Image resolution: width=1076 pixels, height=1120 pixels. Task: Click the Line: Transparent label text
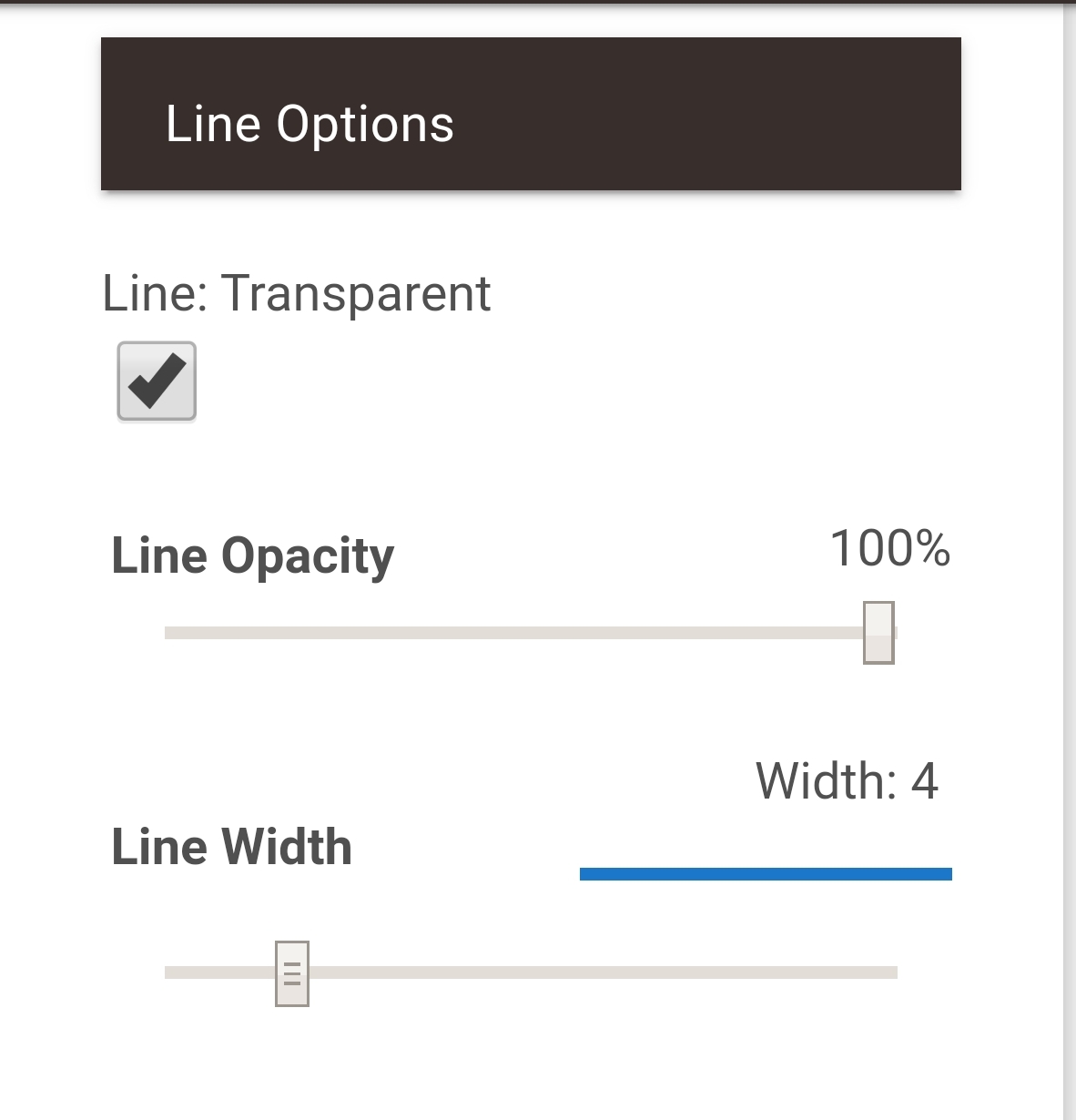[x=297, y=293]
